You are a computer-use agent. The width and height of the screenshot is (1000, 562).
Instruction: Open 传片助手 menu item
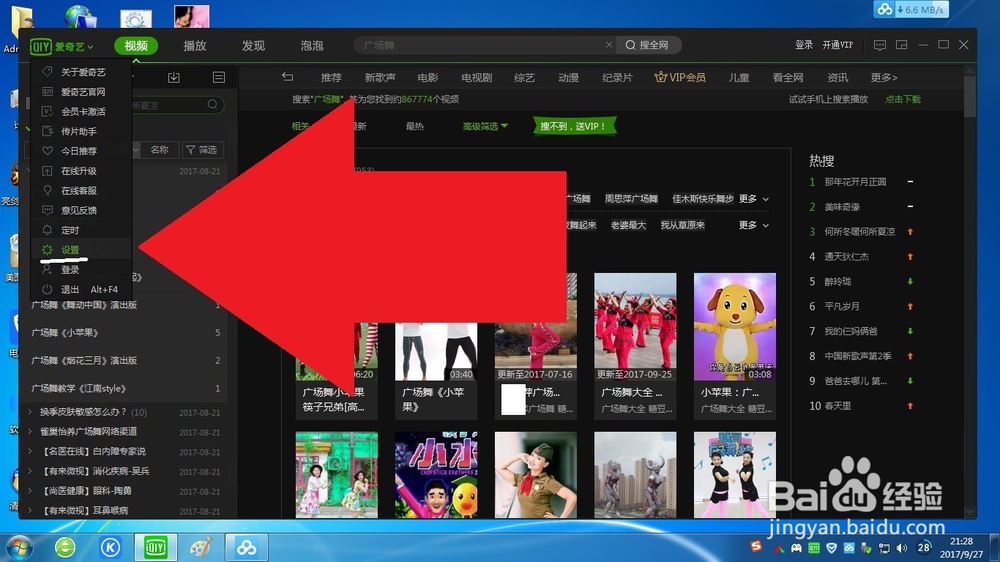[x=82, y=131]
